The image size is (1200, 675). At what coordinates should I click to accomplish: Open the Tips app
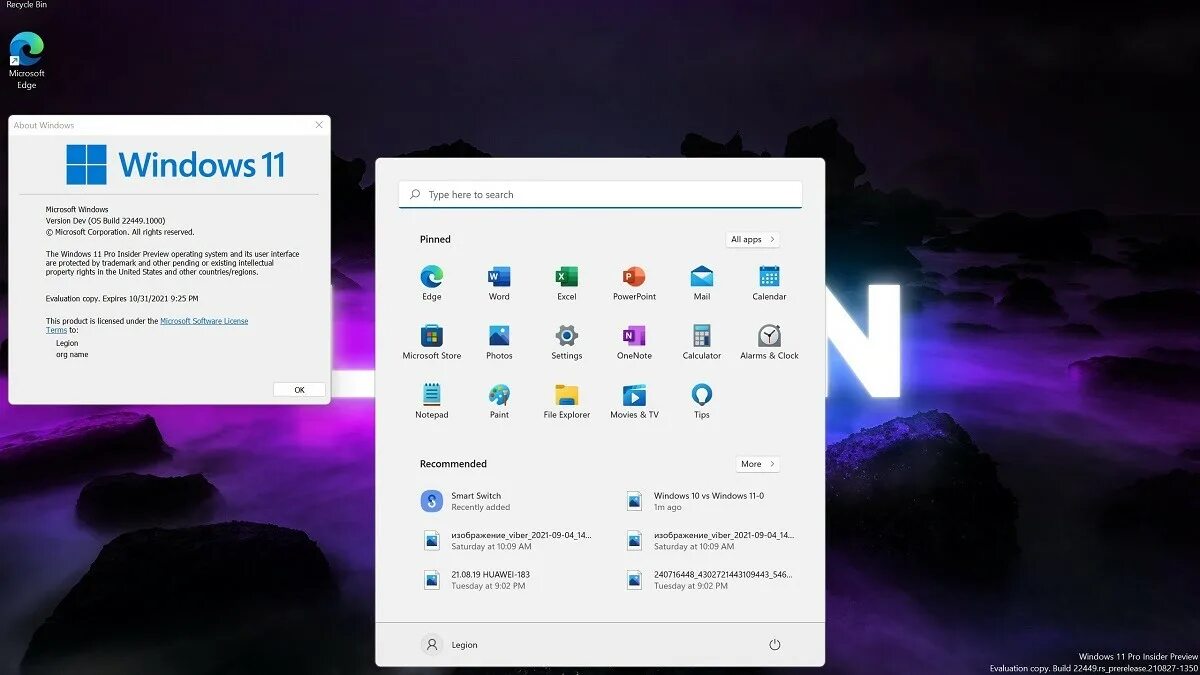(x=702, y=401)
